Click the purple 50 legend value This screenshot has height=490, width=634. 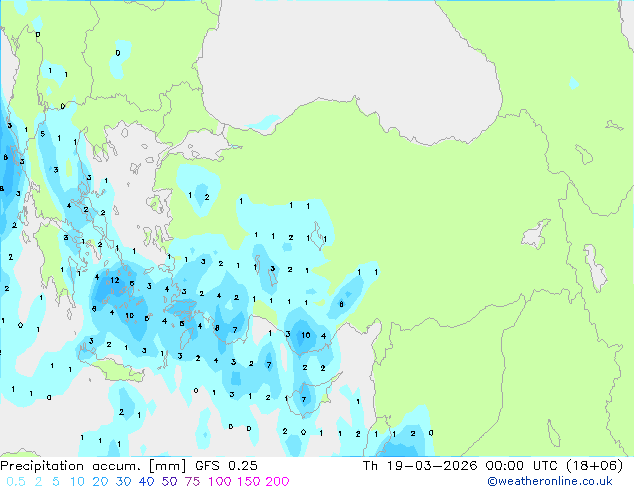tap(169, 482)
